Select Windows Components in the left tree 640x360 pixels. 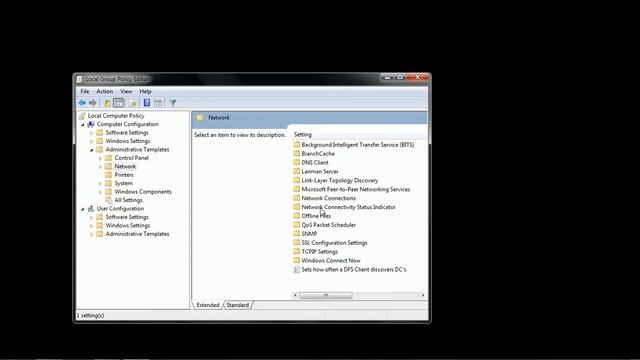point(143,192)
